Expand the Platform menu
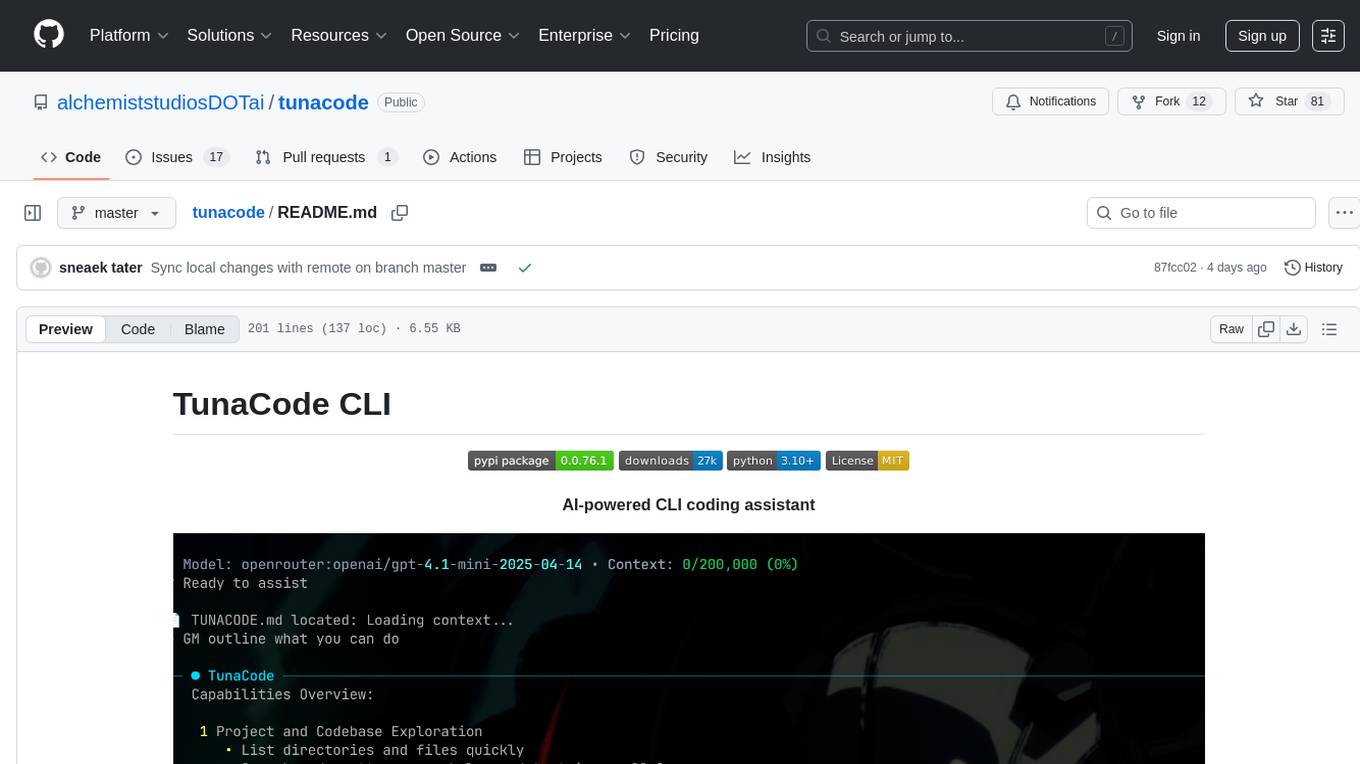Viewport: 1360px width, 764px height. 129,35
